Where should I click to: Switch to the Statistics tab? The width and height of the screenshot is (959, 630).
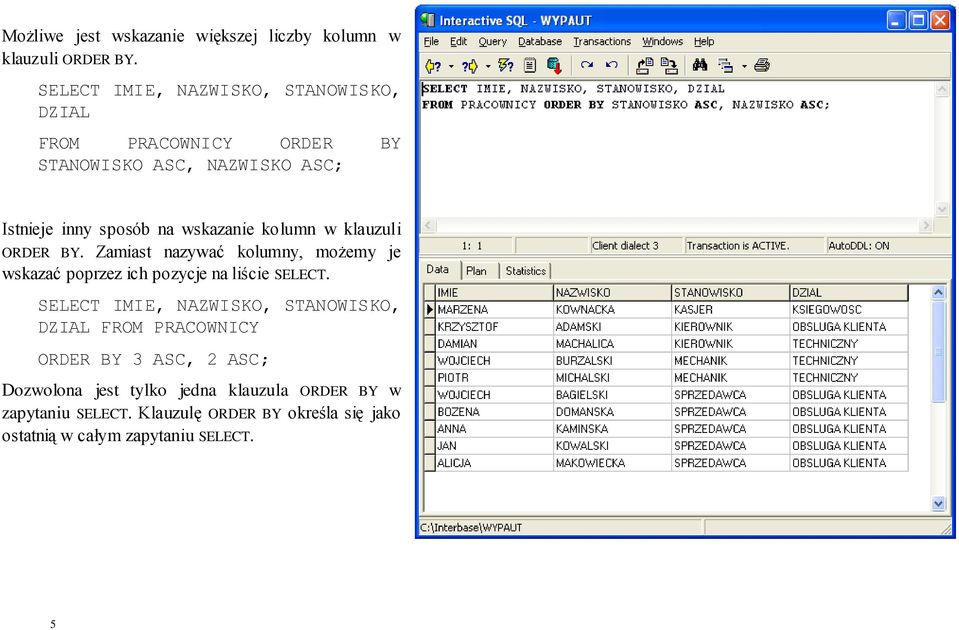click(x=525, y=271)
